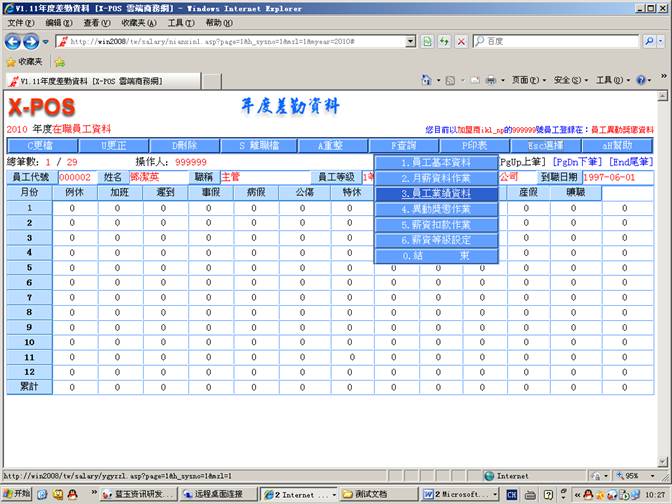The width and height of the screenshot is (672, 504).
Task: Click the Home icon in command bar
Action: (426, 80)
